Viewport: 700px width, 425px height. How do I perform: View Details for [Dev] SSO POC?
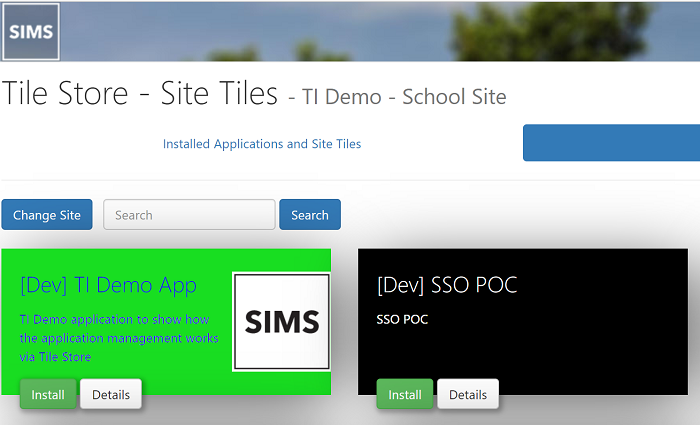click(468, 394)
